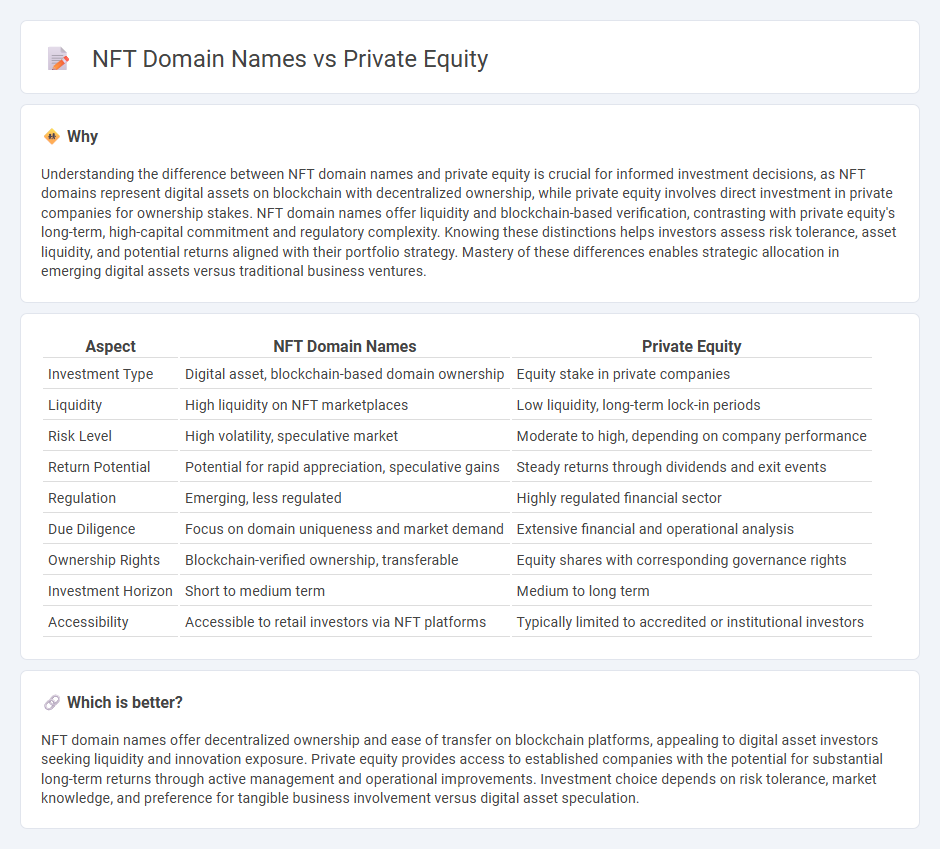Select the Due Diligence row label

coord(92,529)
